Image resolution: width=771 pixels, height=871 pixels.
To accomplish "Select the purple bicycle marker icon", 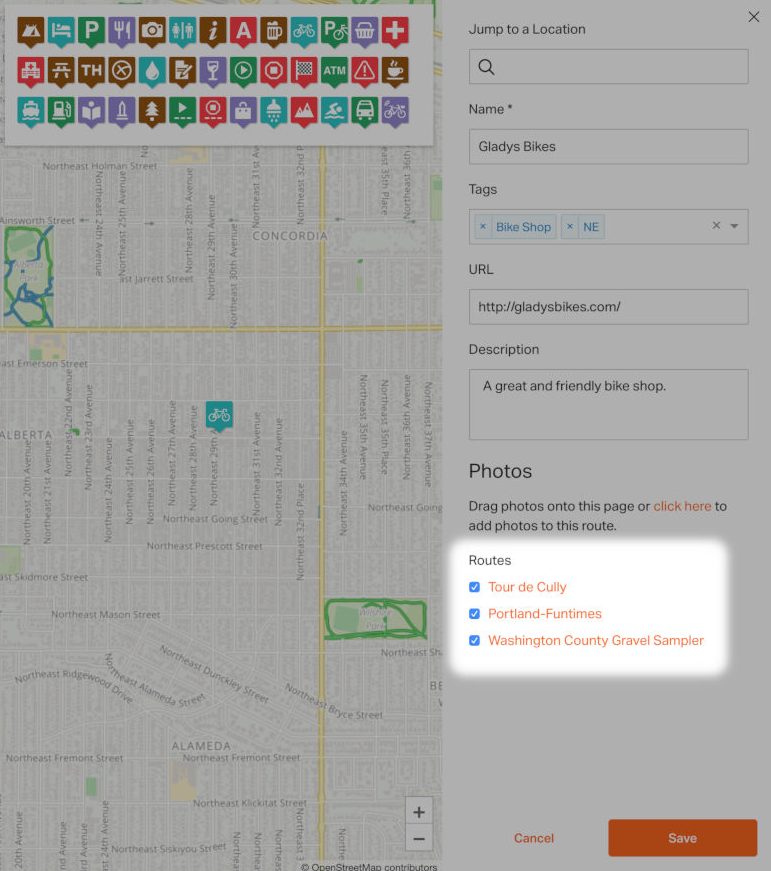I will point(395,111).
